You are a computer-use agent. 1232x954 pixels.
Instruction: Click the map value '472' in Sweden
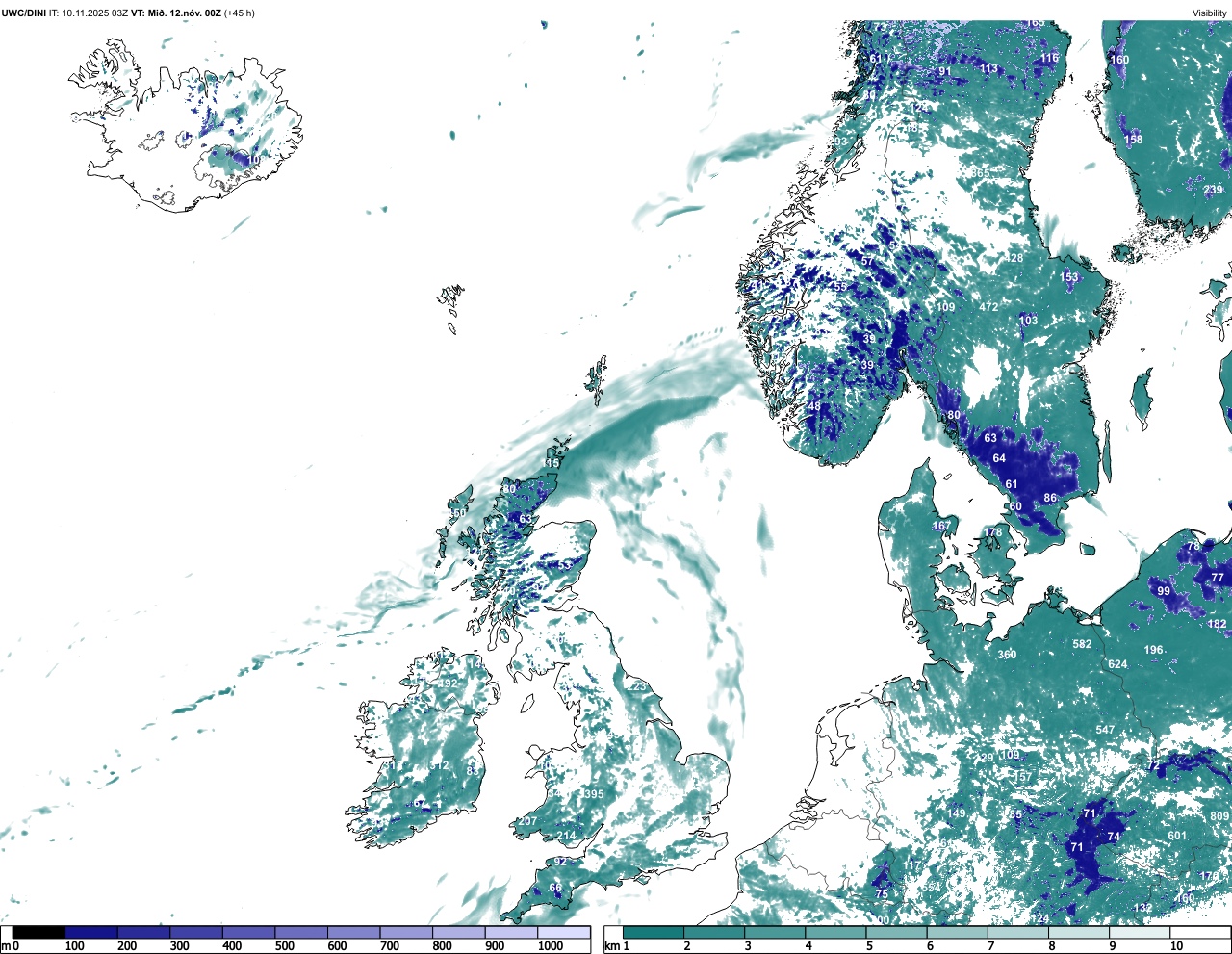pyautogui.click(x=988, y=307)
